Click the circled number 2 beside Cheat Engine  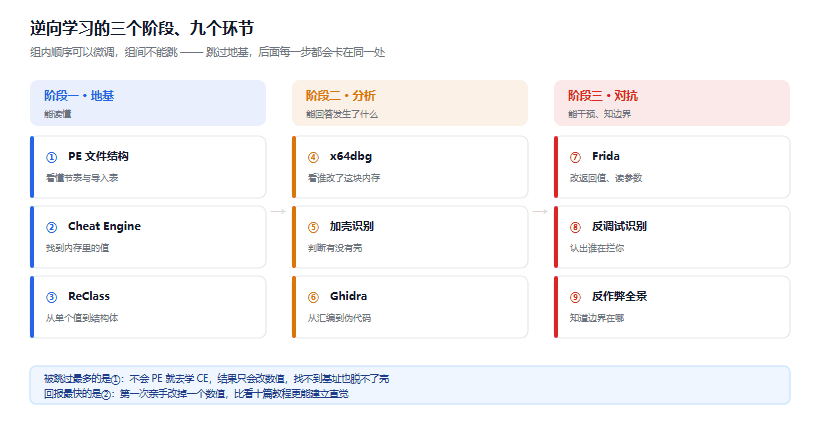(51, 227)
